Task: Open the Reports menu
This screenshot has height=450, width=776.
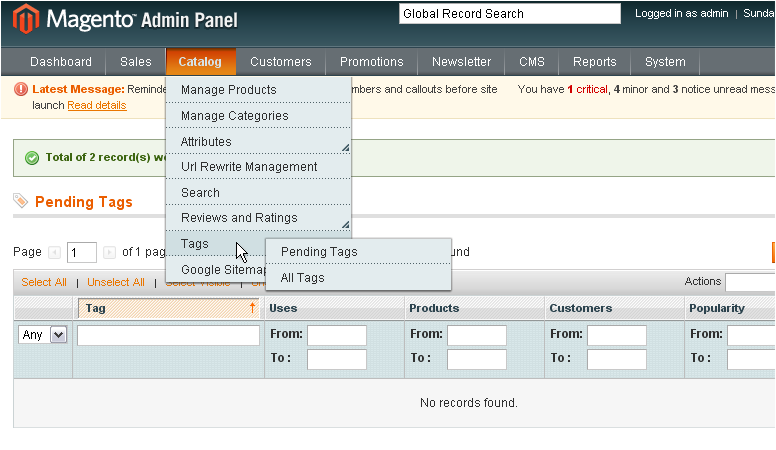Action: tap(594, 62)
